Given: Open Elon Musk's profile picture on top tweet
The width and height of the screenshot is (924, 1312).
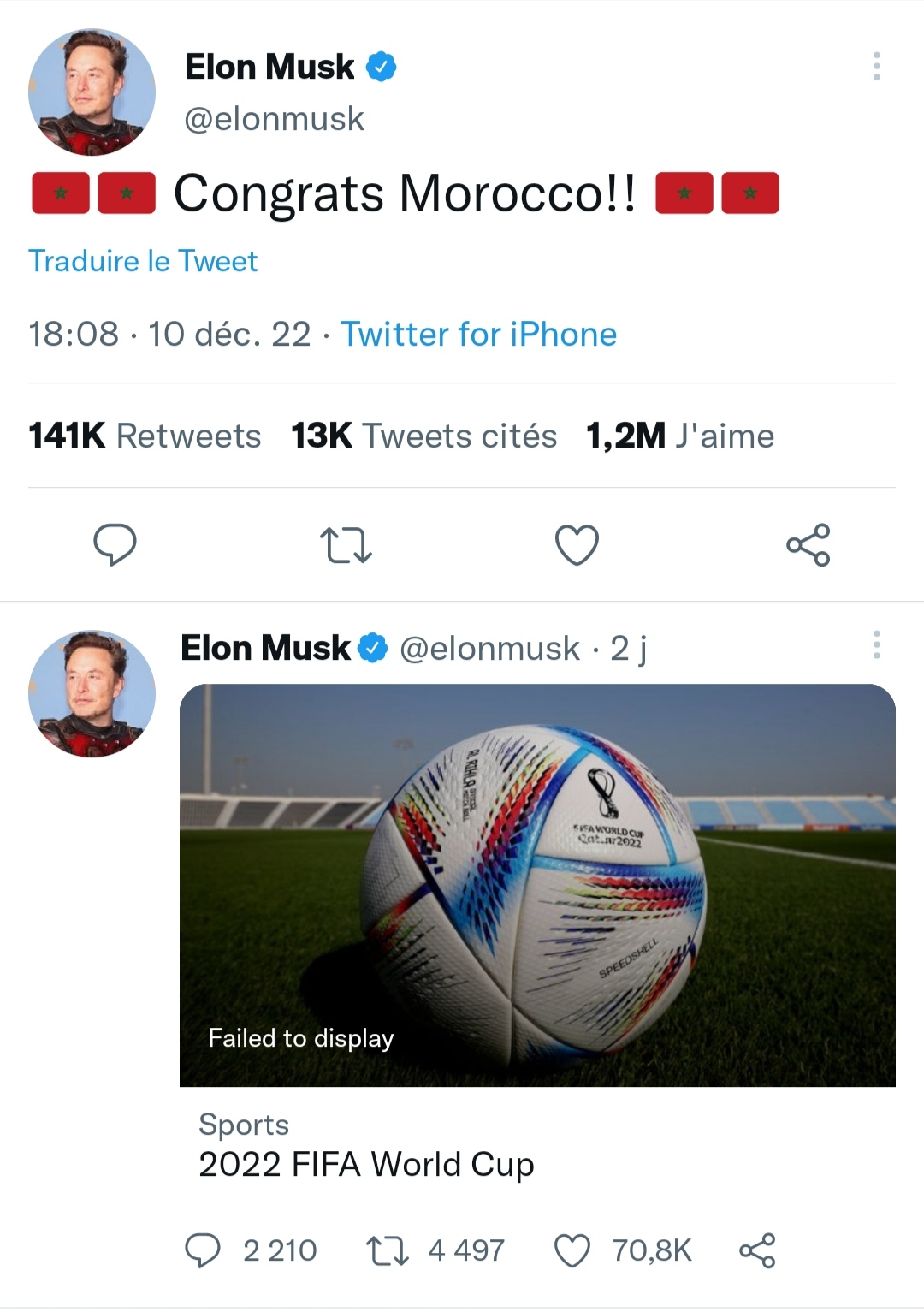Looking at the screenshot, I should 92,92.
